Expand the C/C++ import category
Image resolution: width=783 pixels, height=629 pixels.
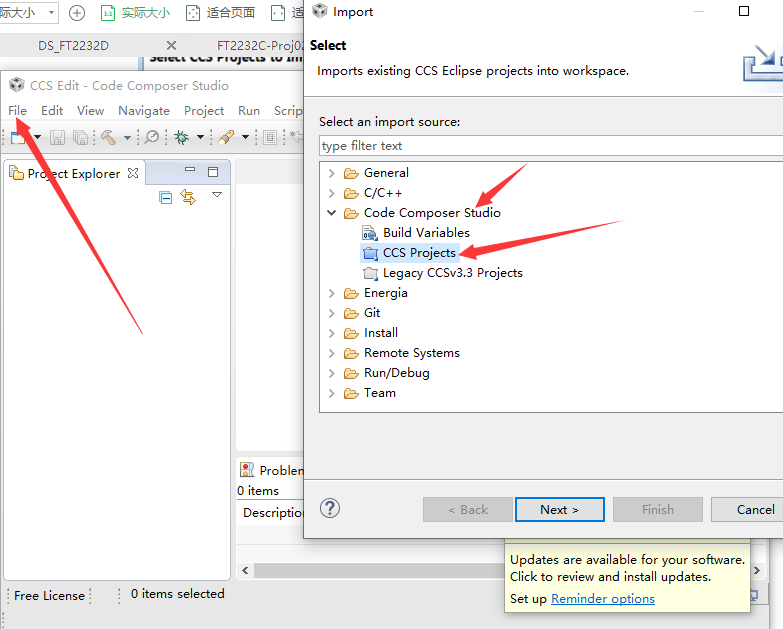pyautogui.click(x=331, y=193)
